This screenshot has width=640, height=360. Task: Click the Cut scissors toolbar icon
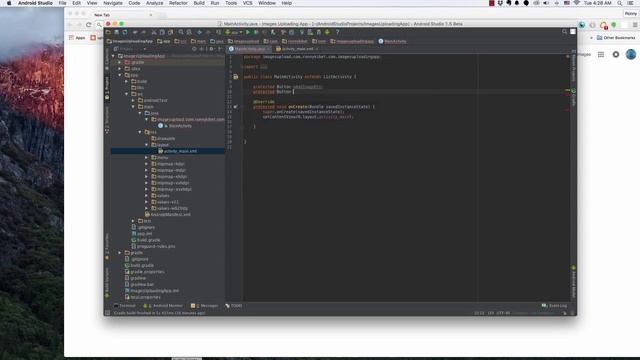(154, 32)
